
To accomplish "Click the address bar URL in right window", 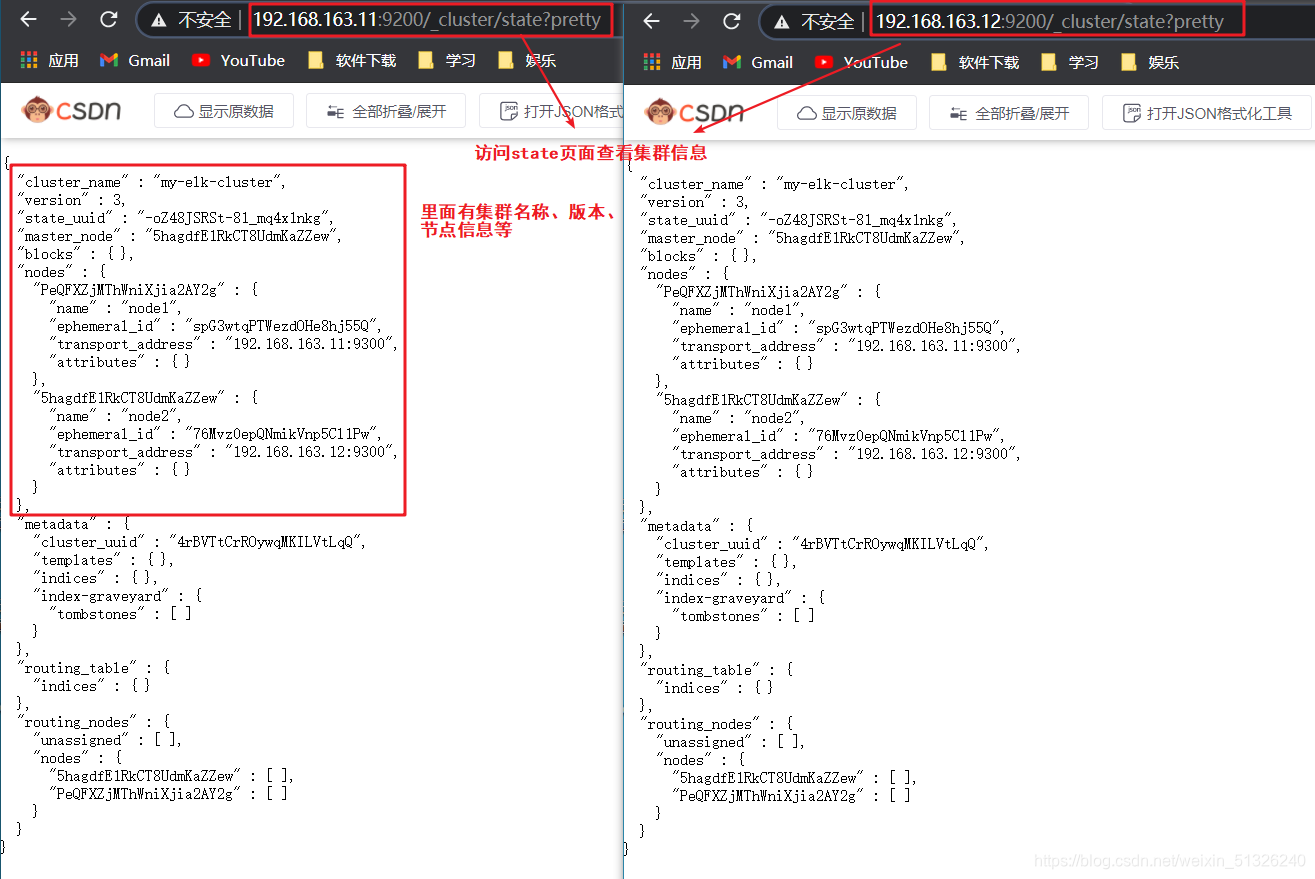I will click(1049, 21).
